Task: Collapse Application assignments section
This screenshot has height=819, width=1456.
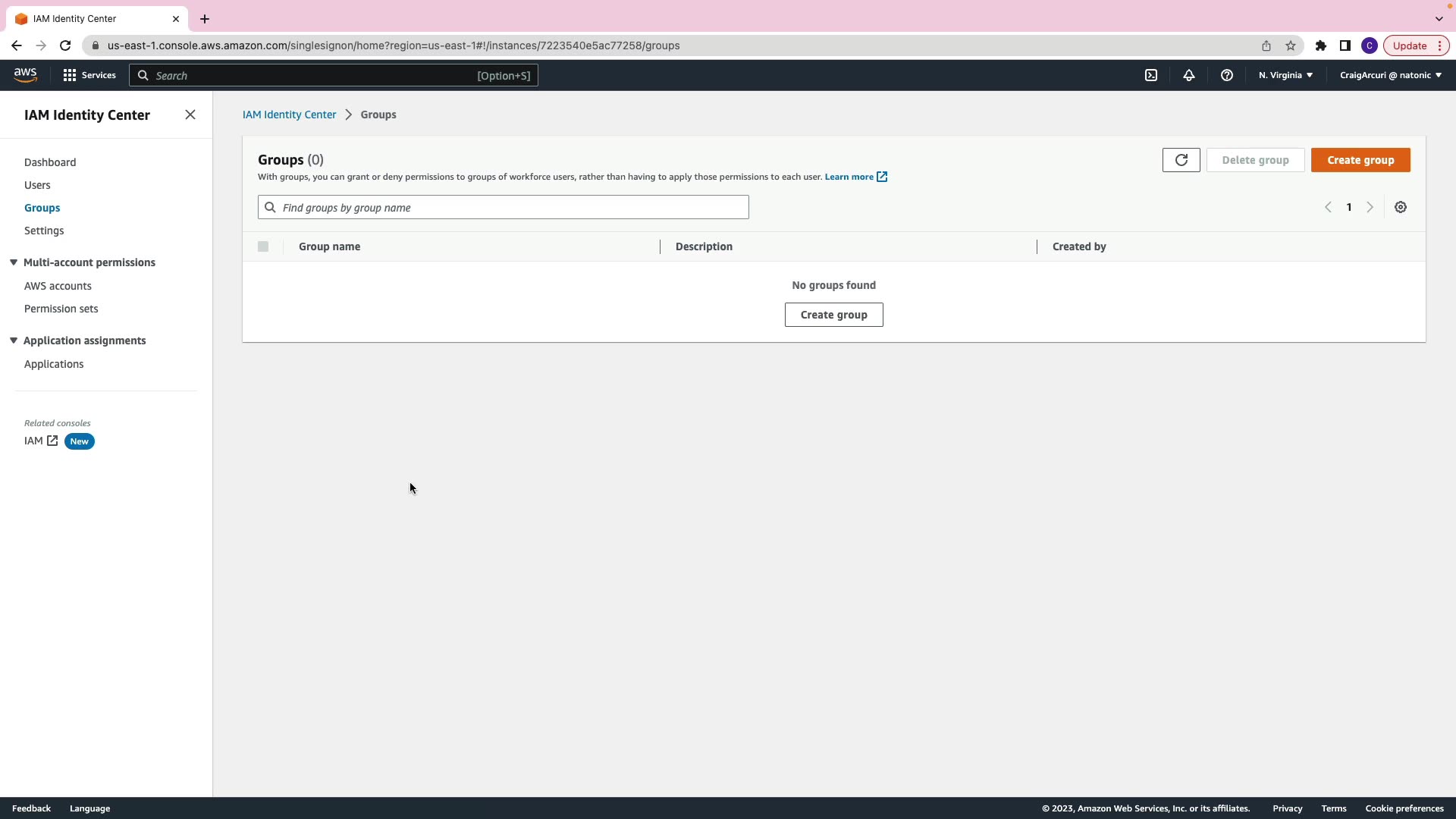Action: click(x=14, y=340)
